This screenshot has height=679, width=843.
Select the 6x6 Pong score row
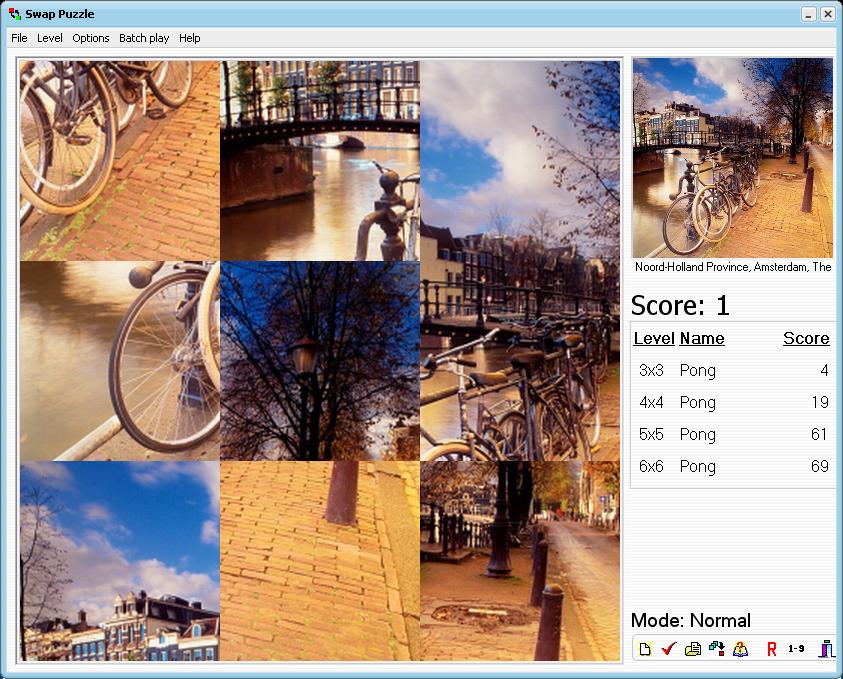(733, 466)
